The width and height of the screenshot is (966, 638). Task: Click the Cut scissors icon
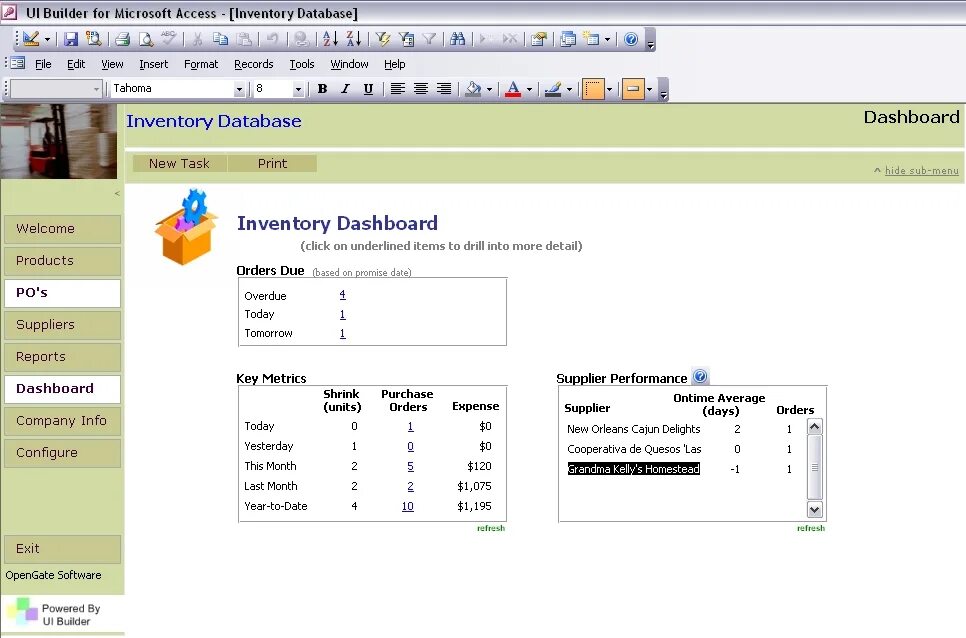pos(198,39)
